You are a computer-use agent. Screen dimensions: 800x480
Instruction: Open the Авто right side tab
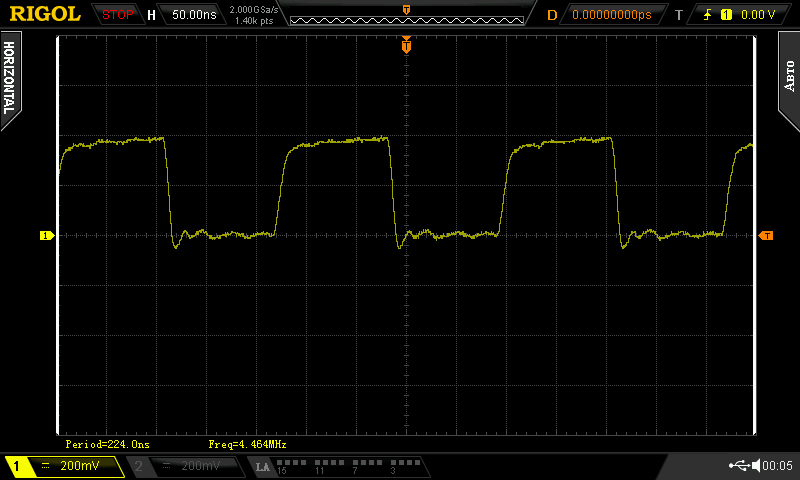tap(789, 73)
